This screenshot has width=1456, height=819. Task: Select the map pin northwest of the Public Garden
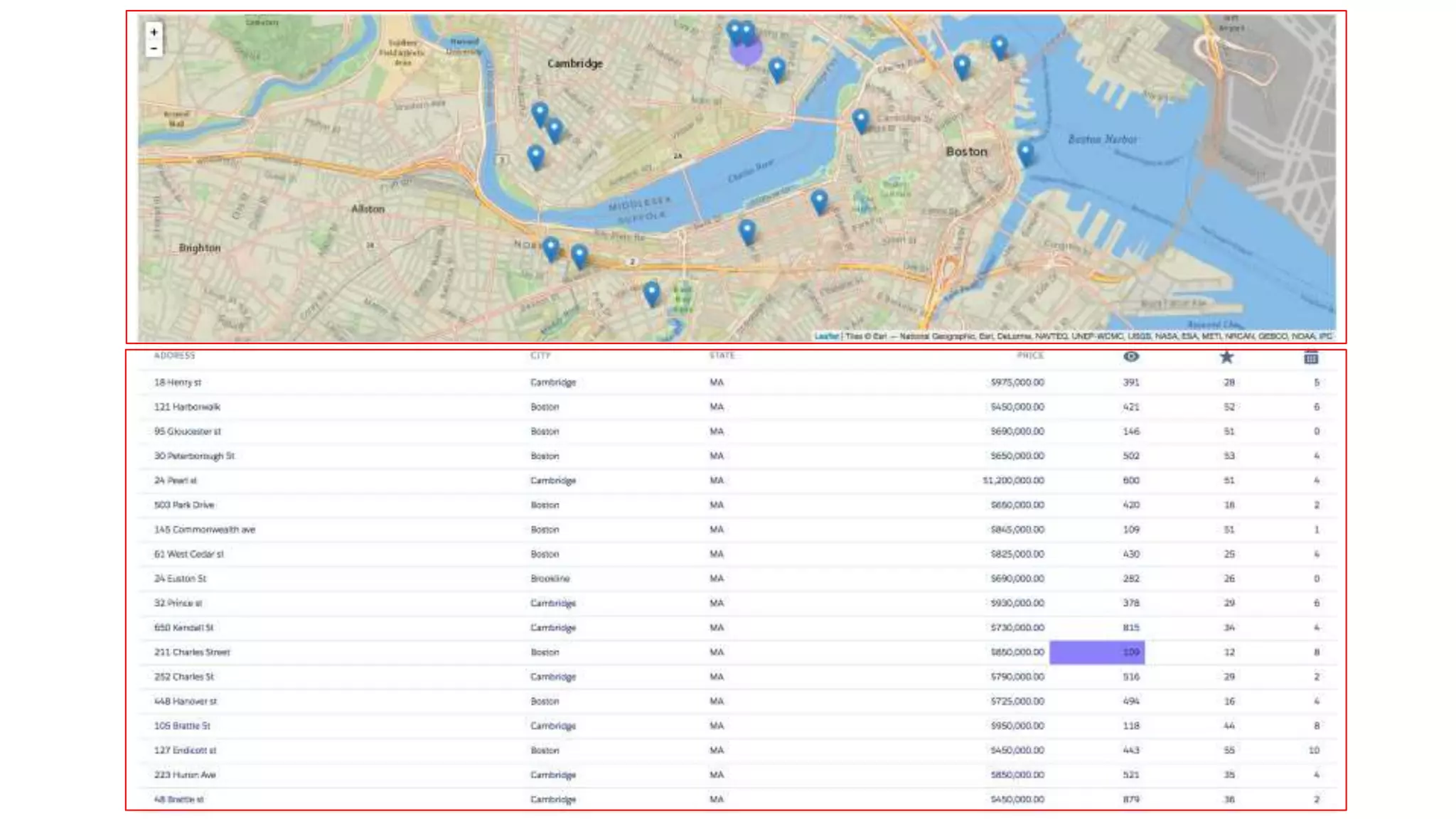pos(819,201)
